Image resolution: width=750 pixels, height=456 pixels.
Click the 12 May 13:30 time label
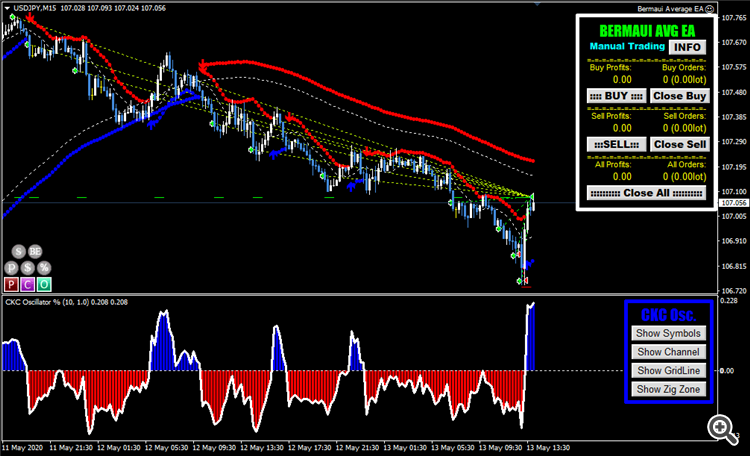pos(262,448)
